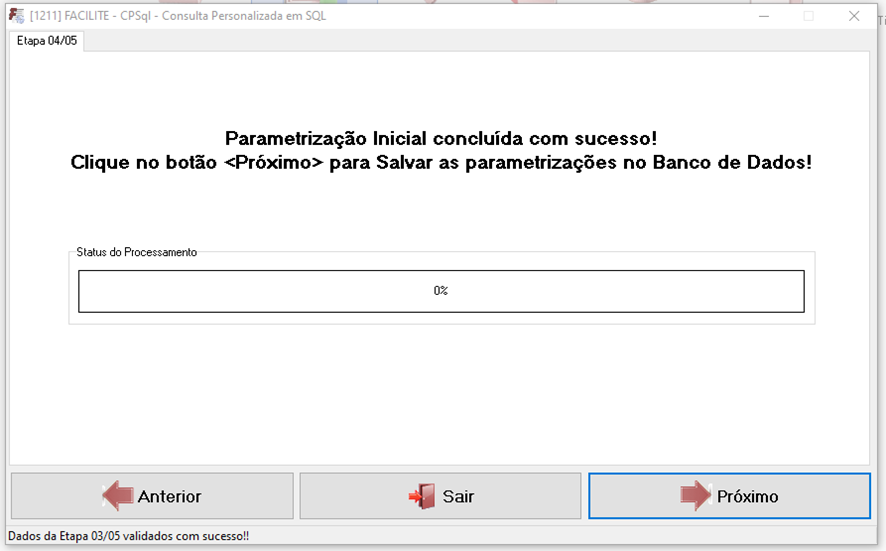This screenshot has width=886, height=551.
Task: Click the exit door icon on Sair
Action: coord(422,496)
